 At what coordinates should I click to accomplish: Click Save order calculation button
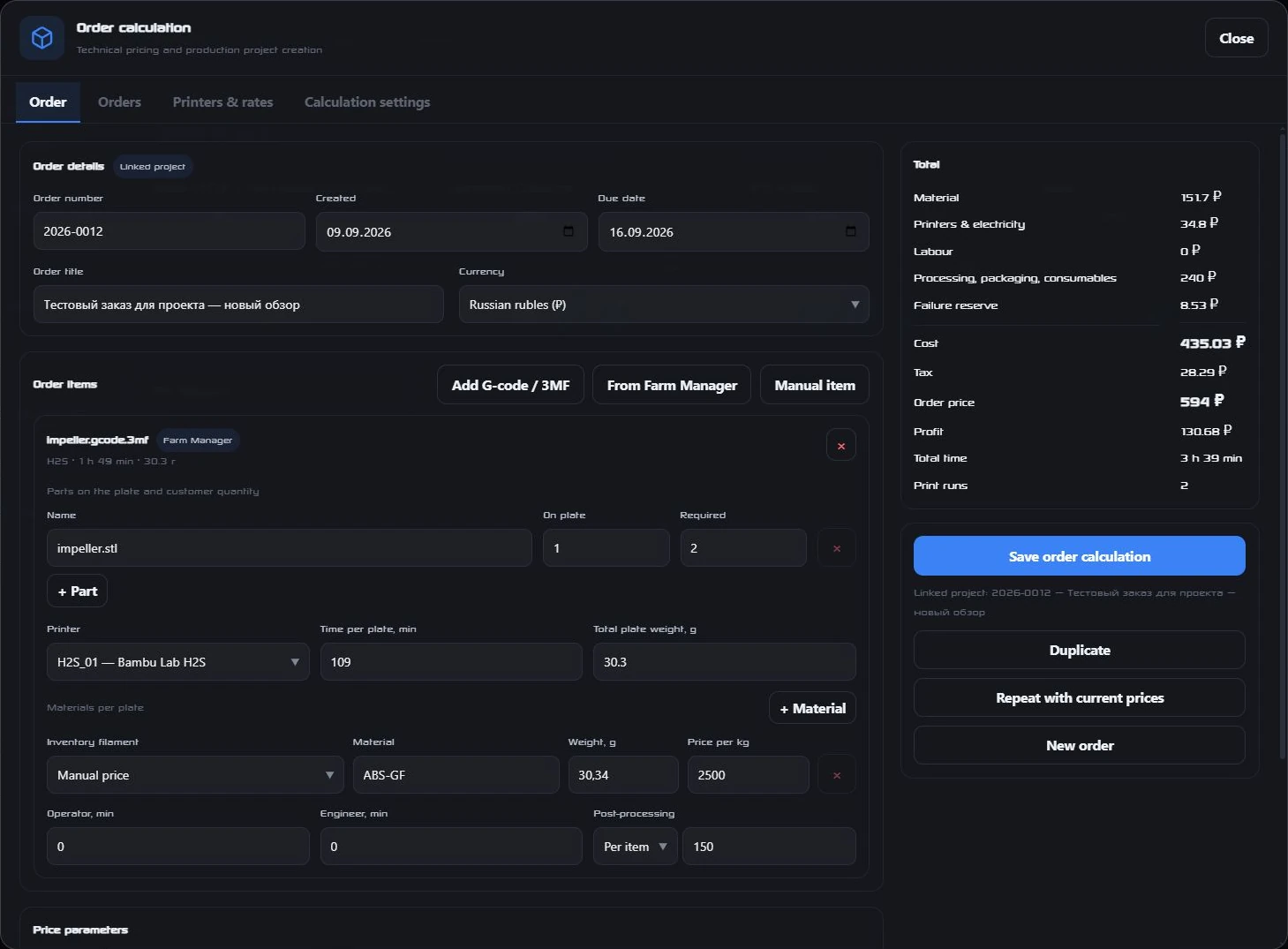point(1080,556)
